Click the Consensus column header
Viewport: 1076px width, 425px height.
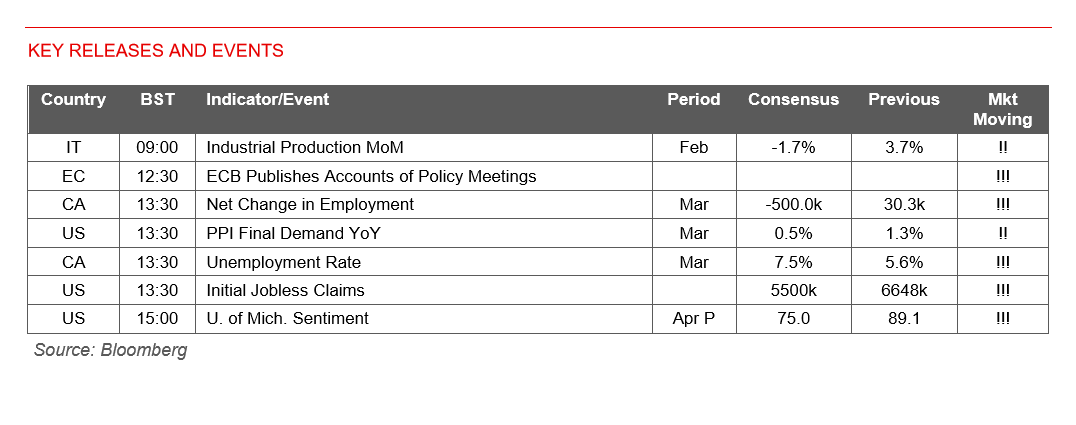(793, 100)
